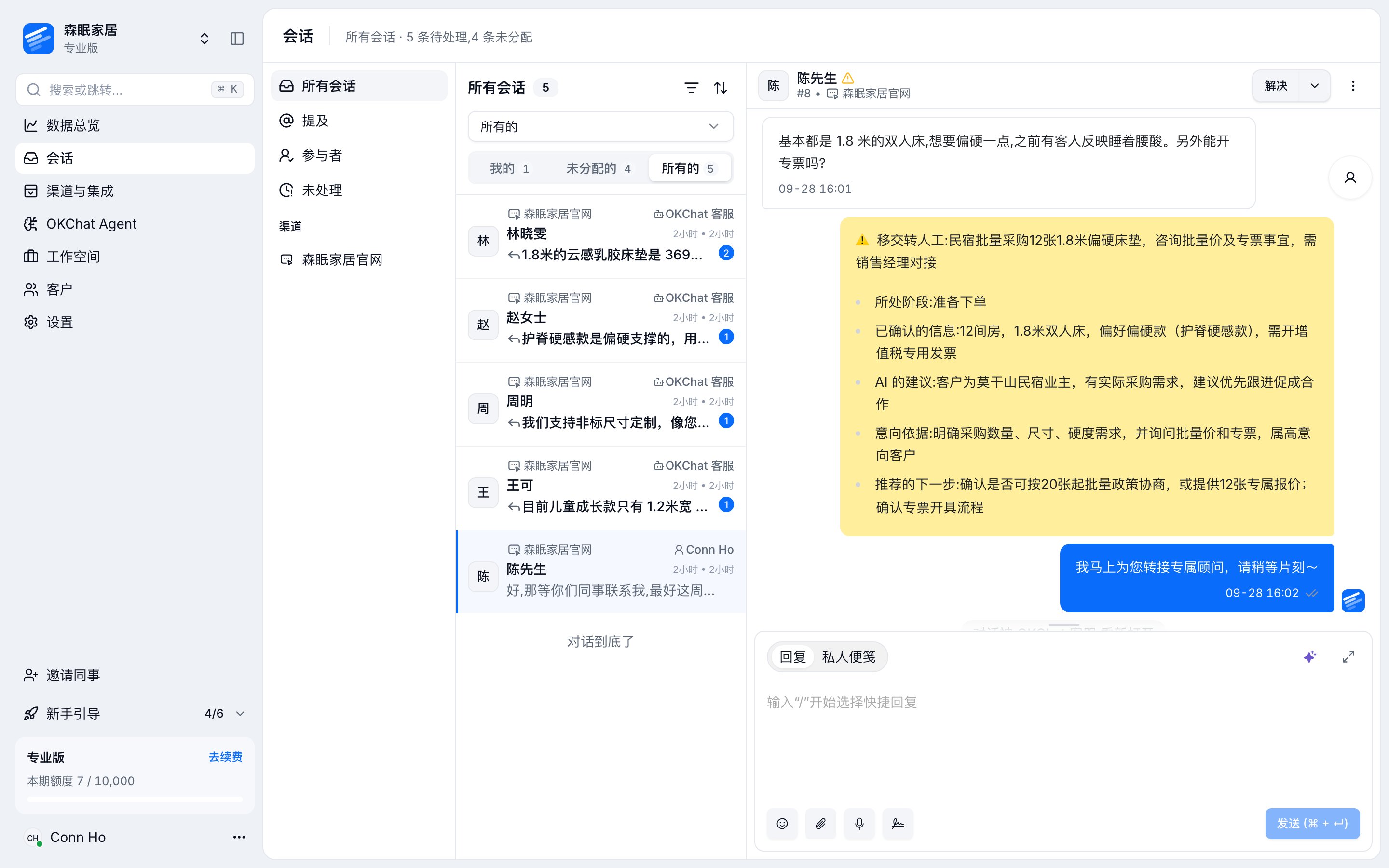1389x868 pixels.
Task: Open 赵女士 conversation
Action: tap(600, 320)
